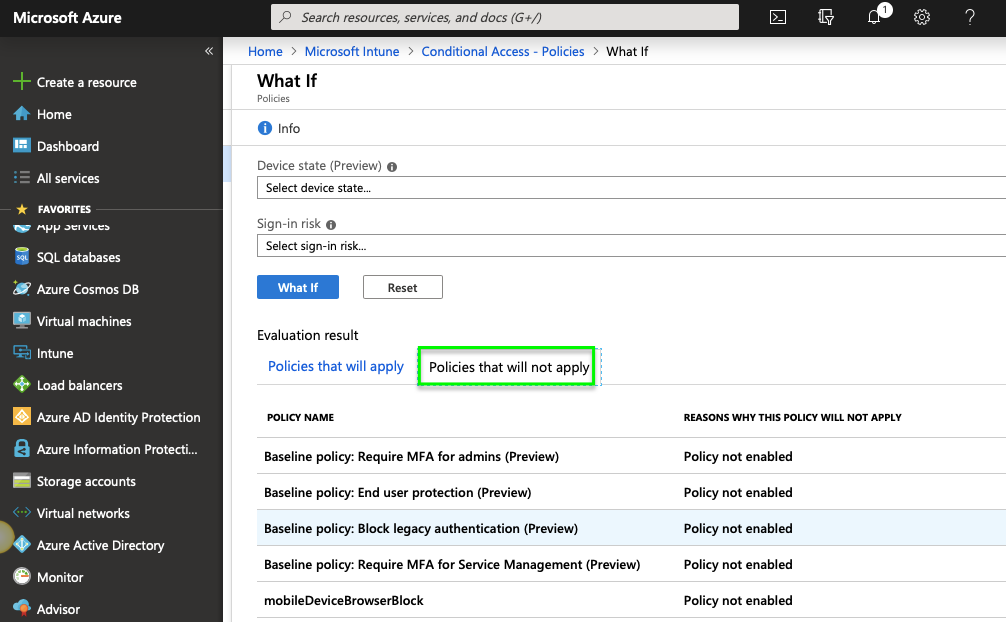The image size is (1006, 622).
Task: Open the Select sign-in risk dropdown
Action: (x=631, y=246)
